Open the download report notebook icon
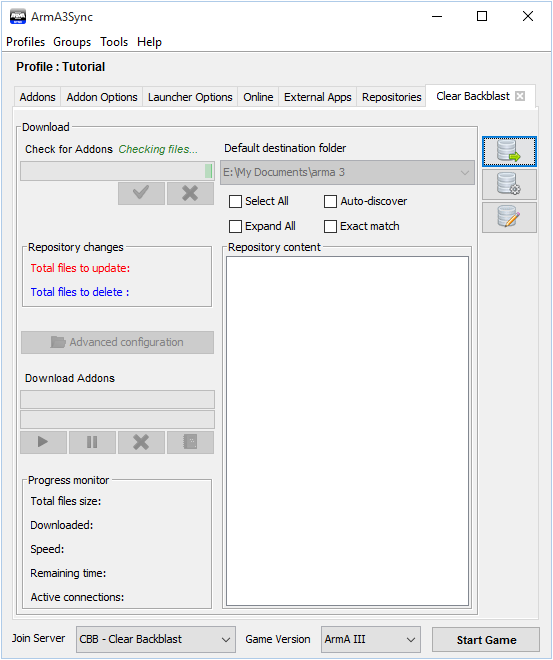This screenshot has width=553, height=660. point(190,442)
